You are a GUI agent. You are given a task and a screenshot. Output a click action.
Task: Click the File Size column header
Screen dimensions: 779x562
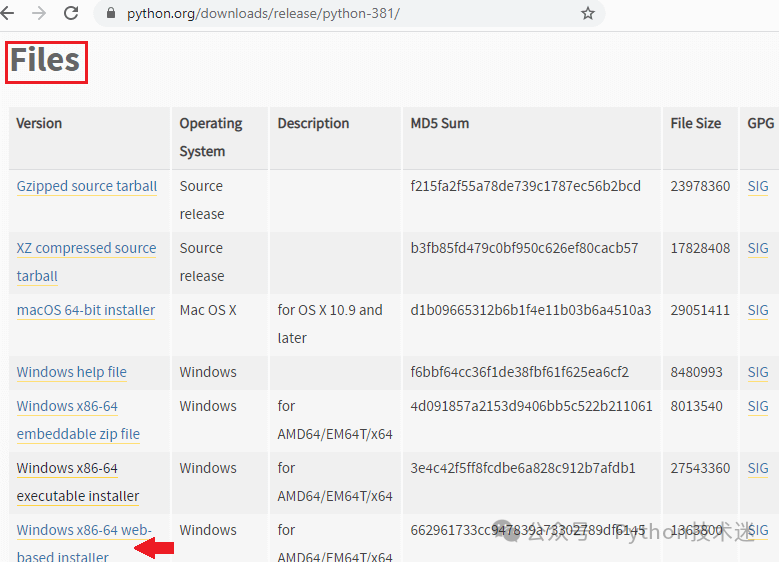696,123
